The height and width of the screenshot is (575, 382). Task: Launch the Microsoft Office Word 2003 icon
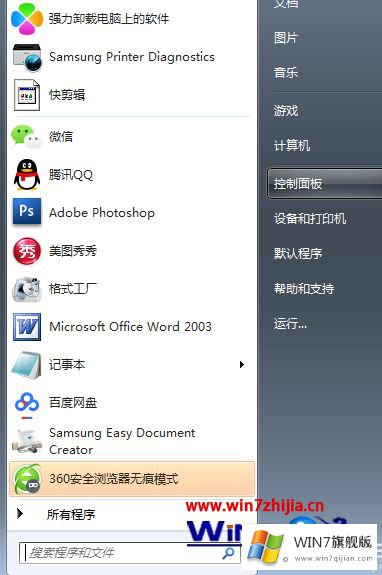click(x=27, y=327)
